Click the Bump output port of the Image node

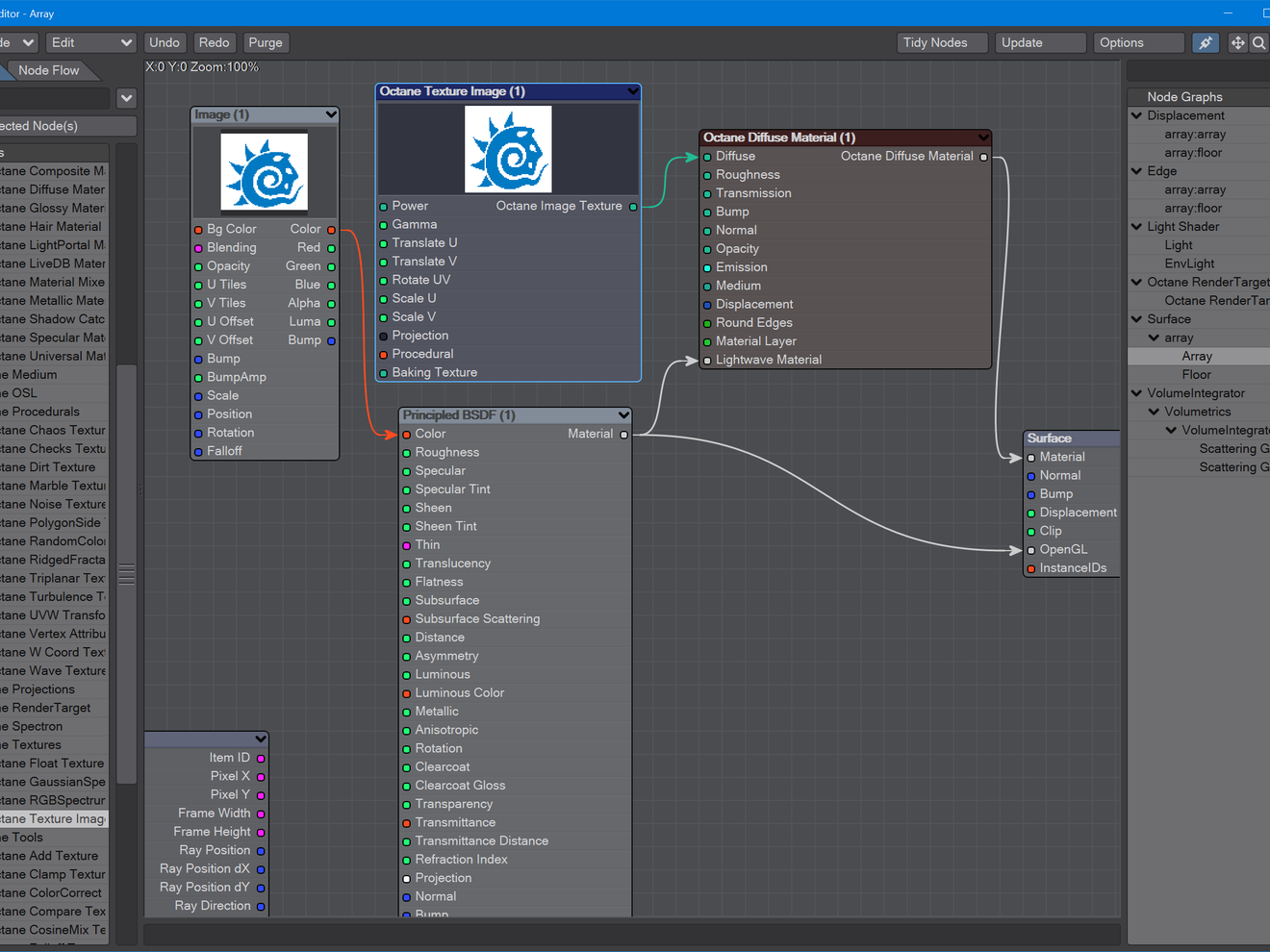pyautogui.click(x=332, y=340)
